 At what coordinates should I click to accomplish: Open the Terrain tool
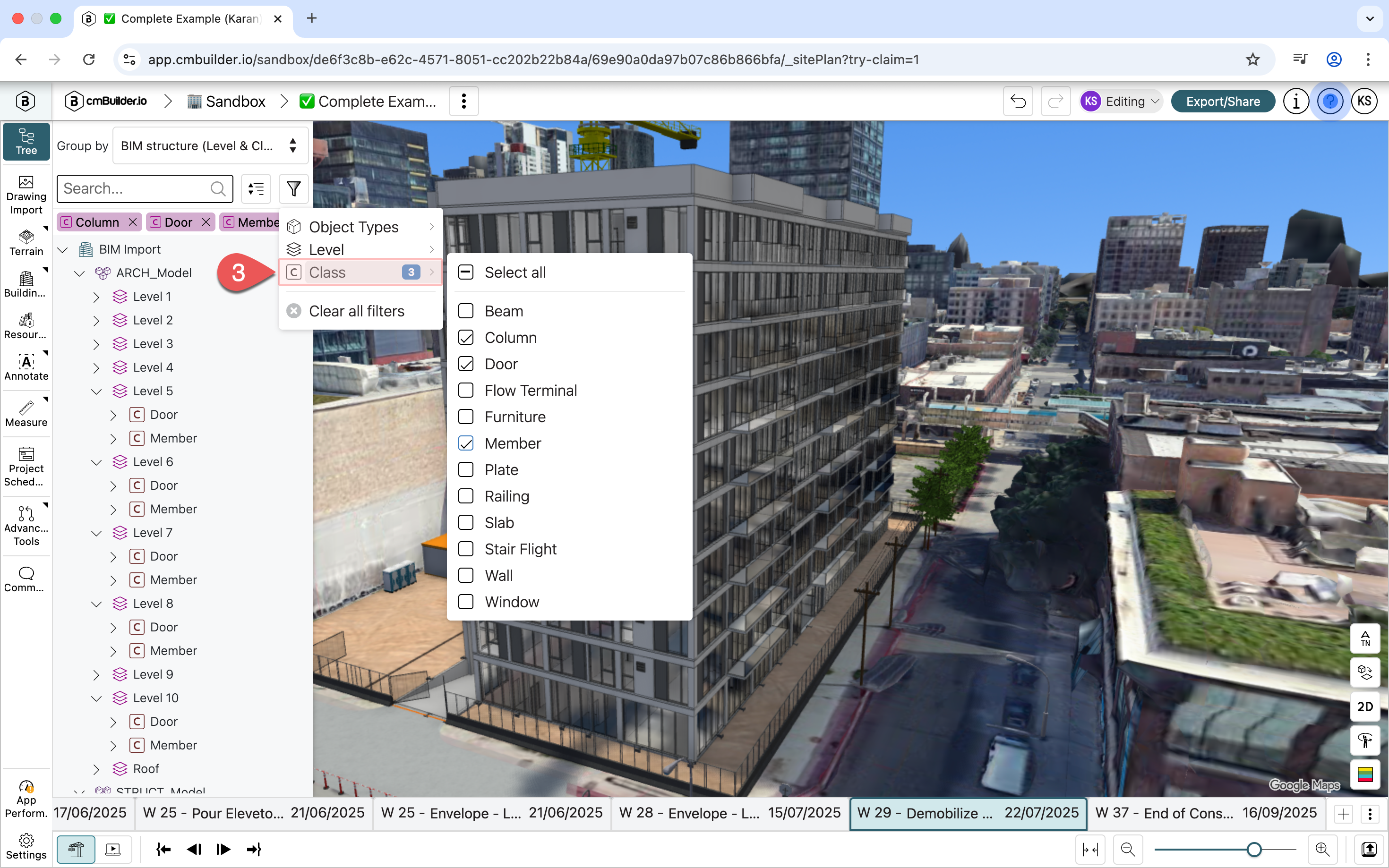(x=26, y=243)
